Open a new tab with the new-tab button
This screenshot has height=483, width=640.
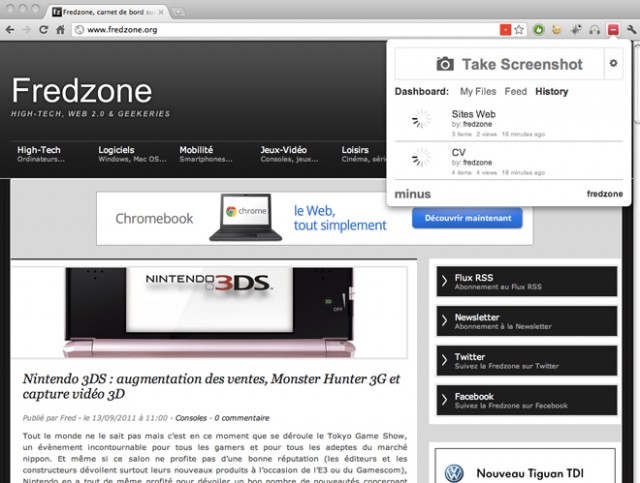point(178,12)
